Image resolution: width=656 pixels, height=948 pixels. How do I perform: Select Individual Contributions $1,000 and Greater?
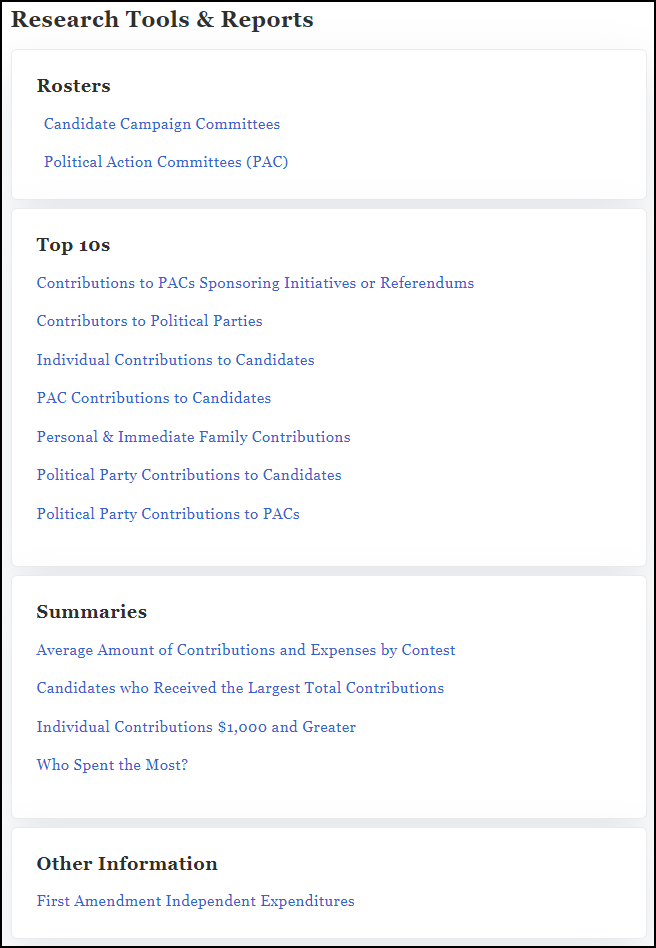pyautogui.click(x=196, y=727)
